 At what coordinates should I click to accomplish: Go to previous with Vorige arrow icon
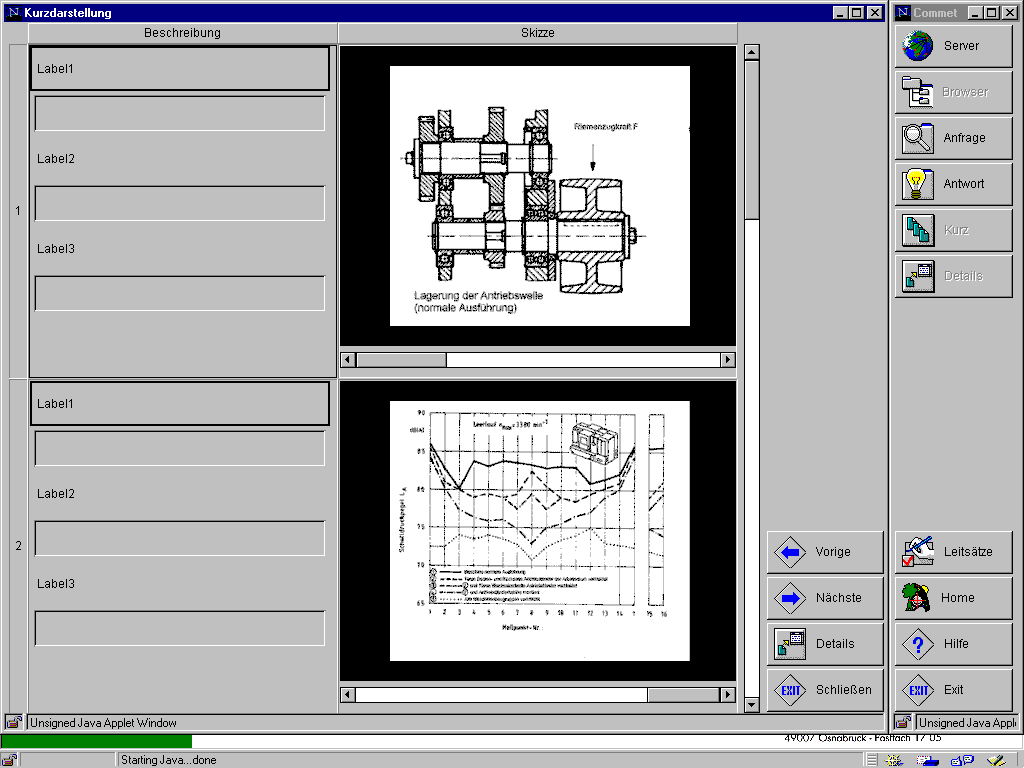point(791,552)
